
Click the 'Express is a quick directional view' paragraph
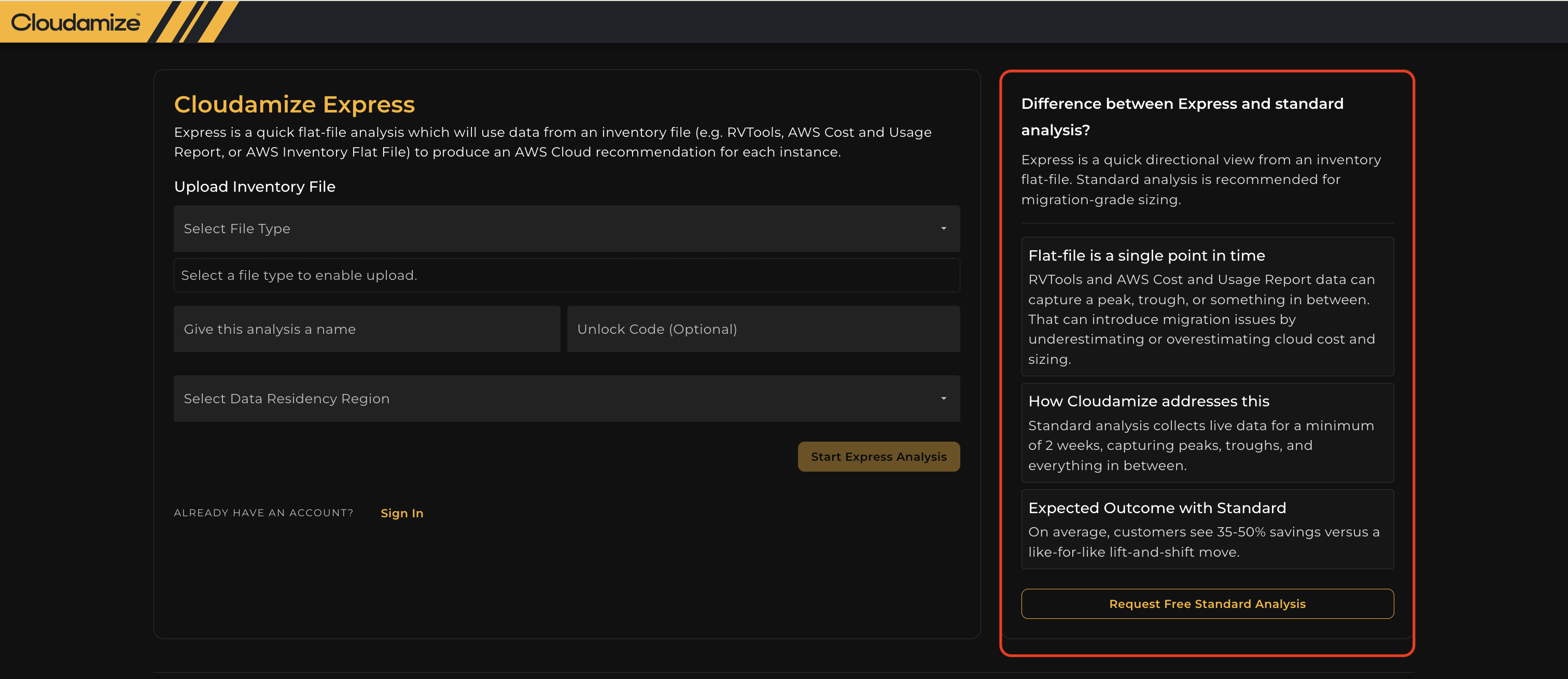pos(1201,179)
